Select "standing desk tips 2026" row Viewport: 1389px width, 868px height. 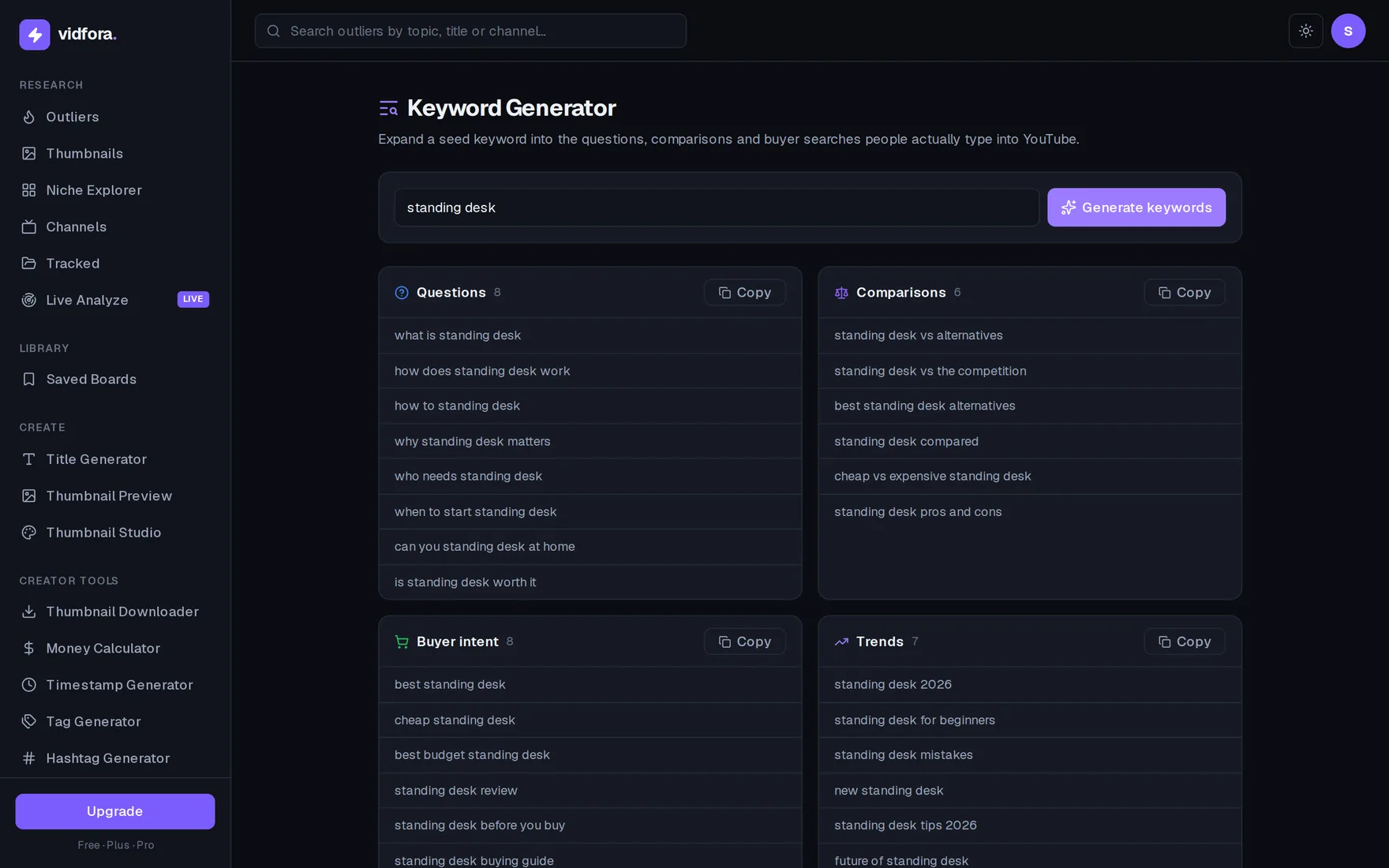1030,825
